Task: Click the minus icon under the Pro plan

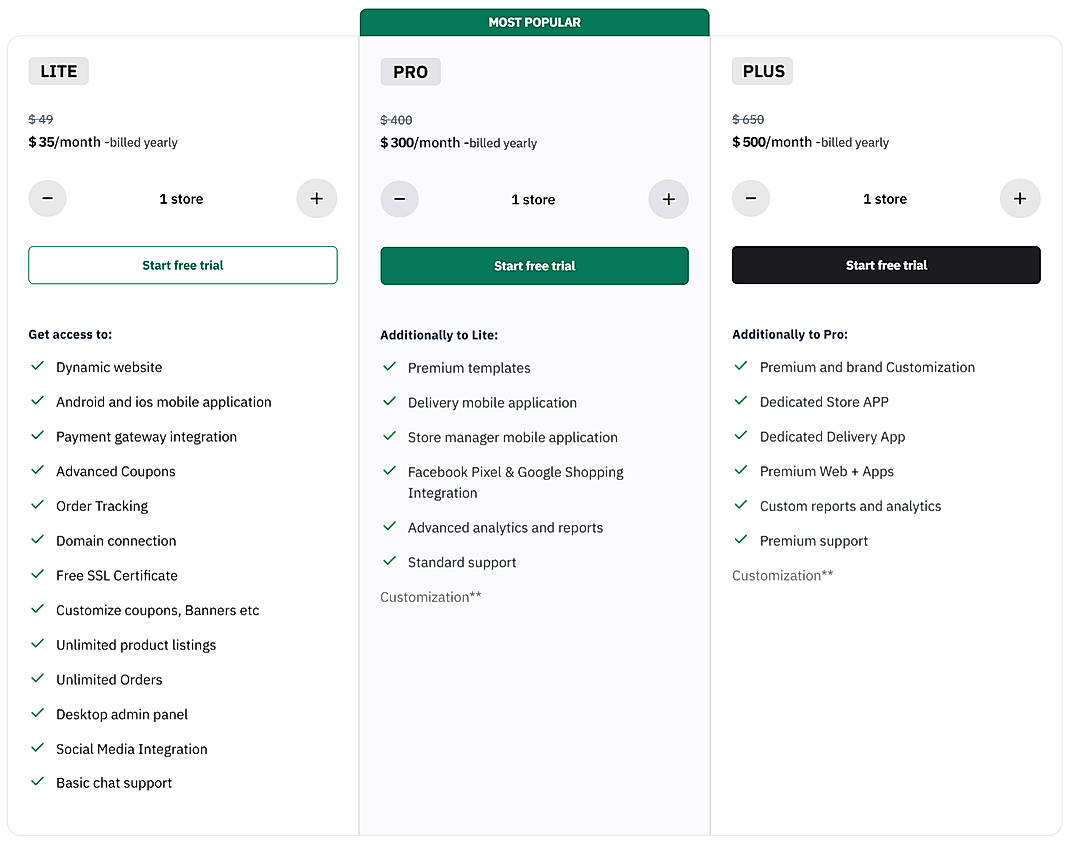Action: pos(399,199)
